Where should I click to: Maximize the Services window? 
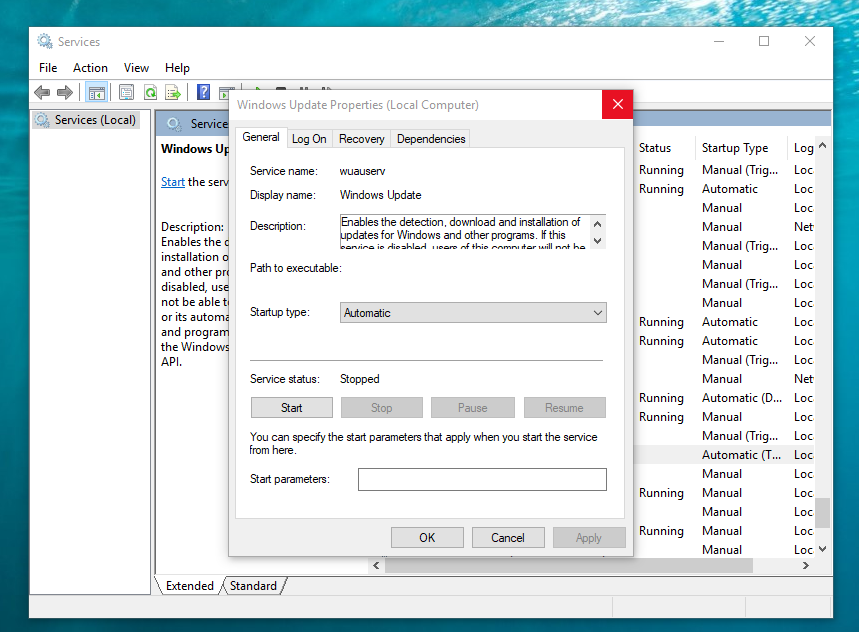(764, 41)
